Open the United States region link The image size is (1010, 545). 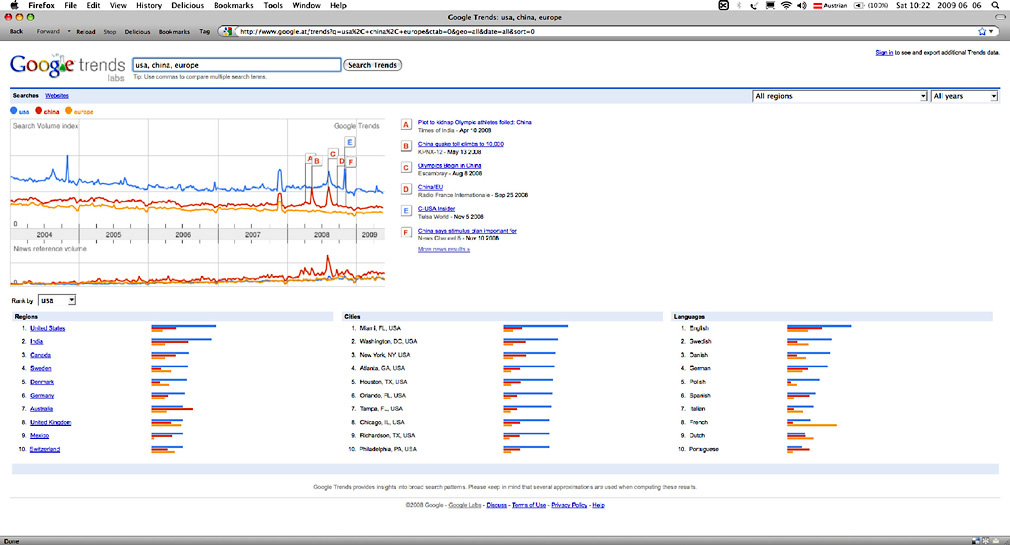(47, 328)
